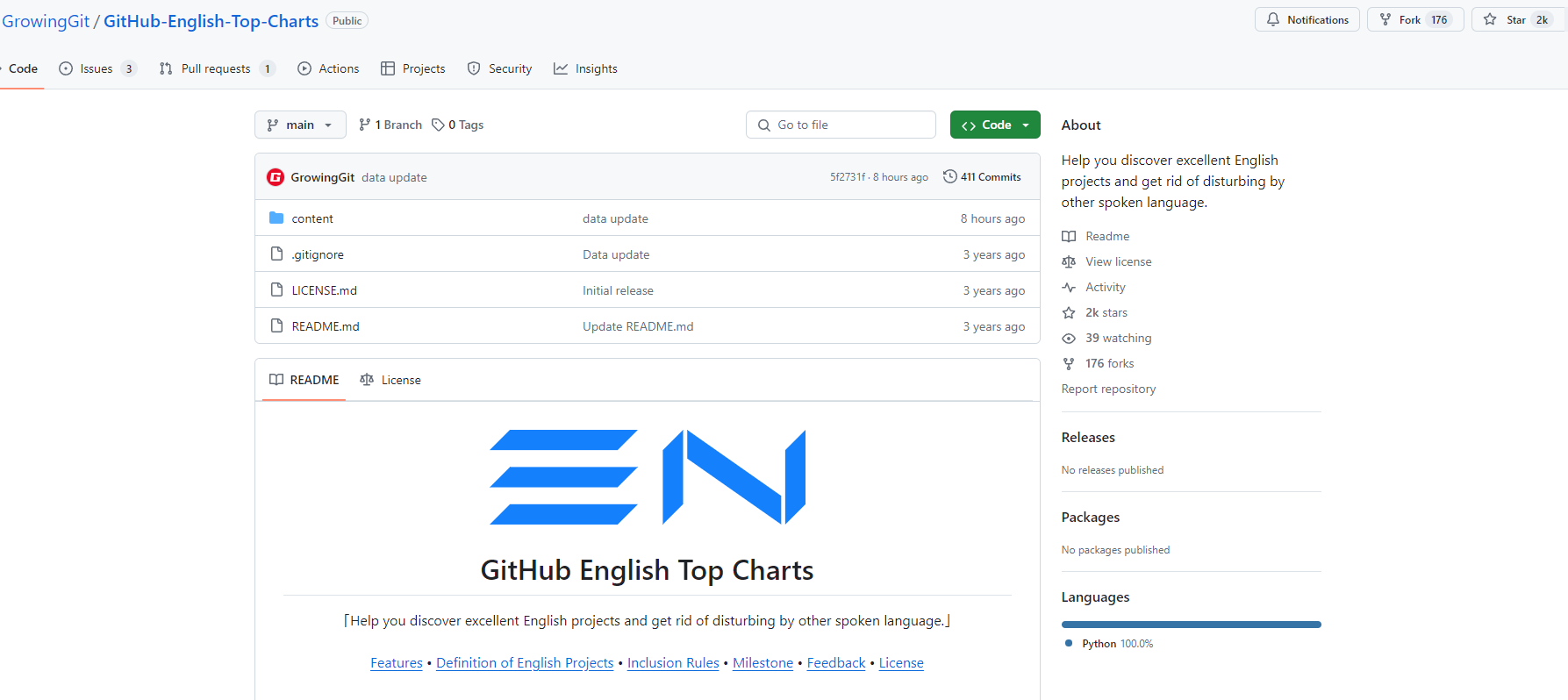
Task: Select the License tab in file viewer
Action: [x=390, y=380]
